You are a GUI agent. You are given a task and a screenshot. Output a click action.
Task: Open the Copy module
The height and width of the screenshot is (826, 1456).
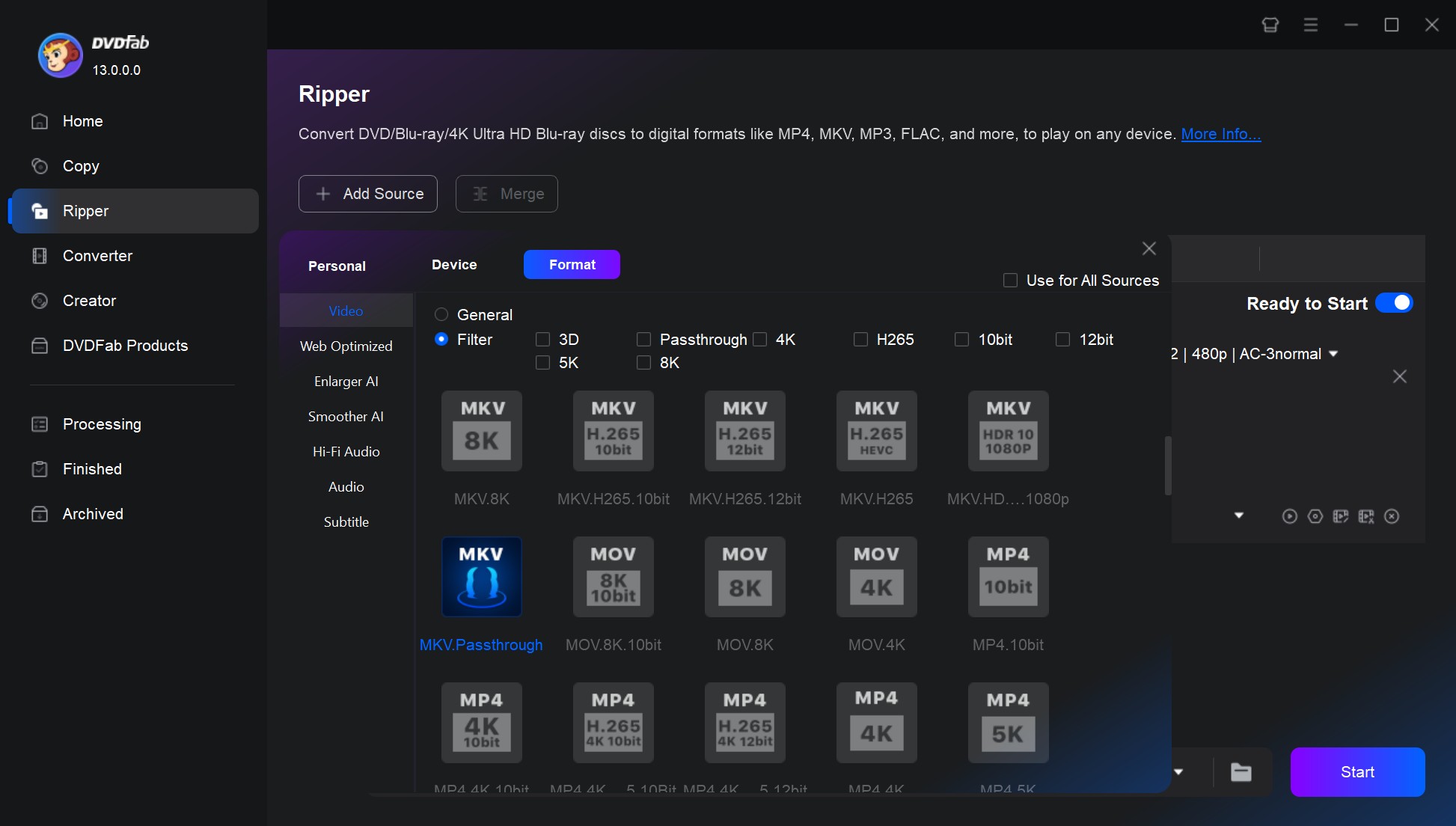pos(135,166)
